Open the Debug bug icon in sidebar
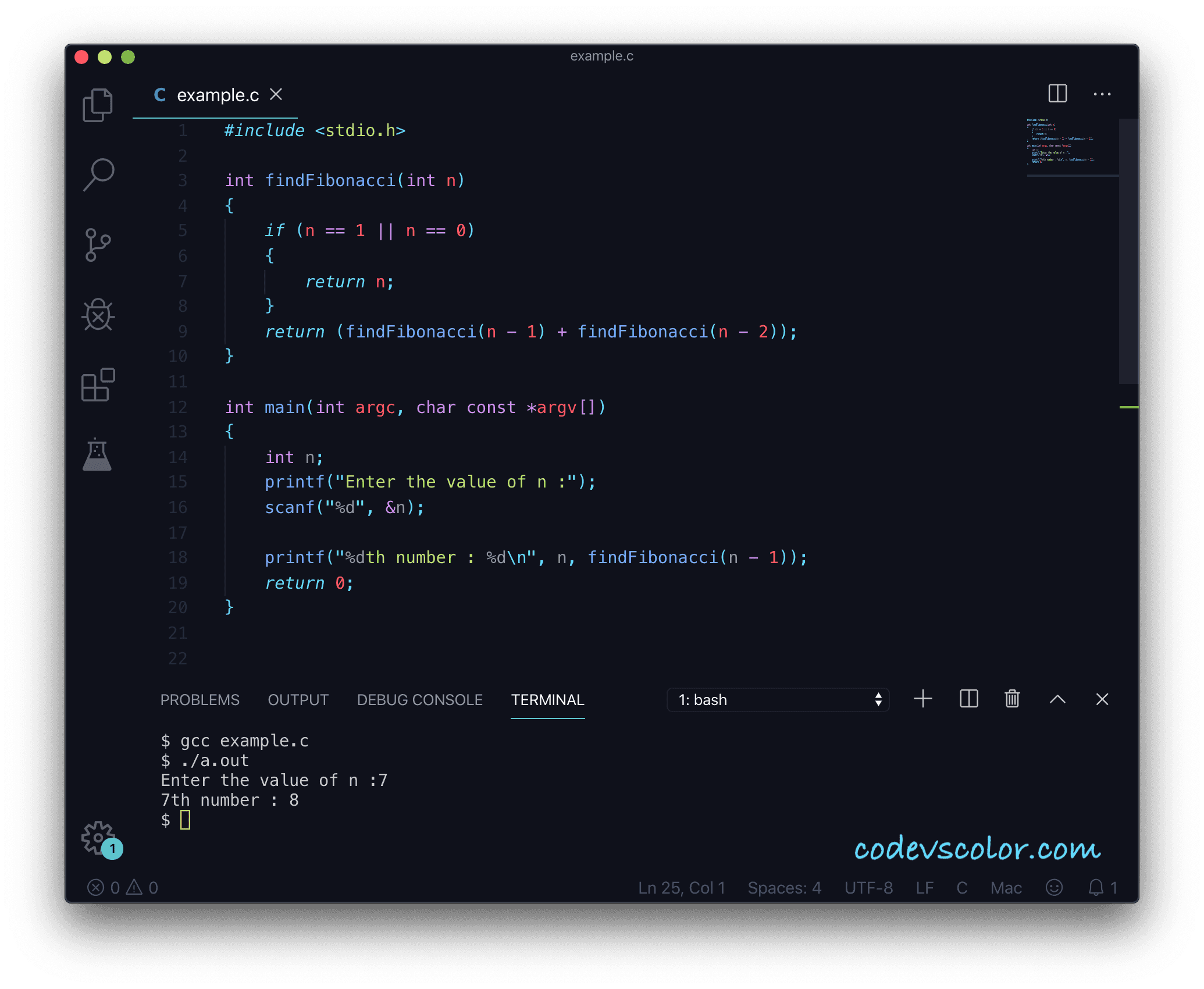 [x=98, y=315]
